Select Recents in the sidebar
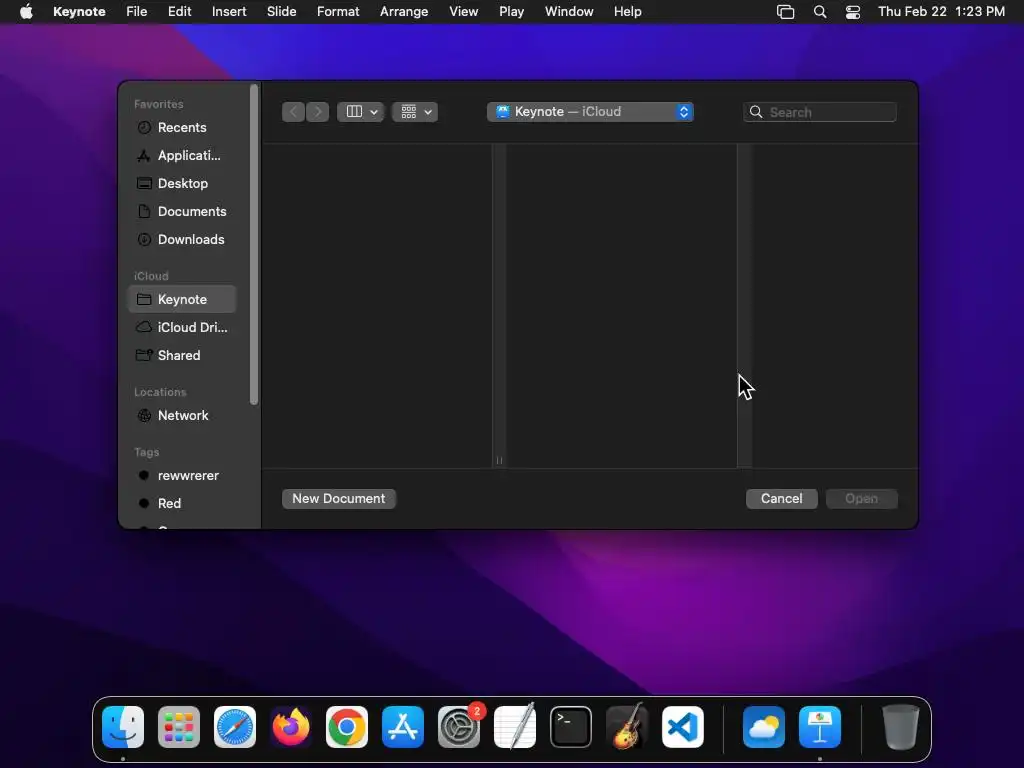Screen dimensions: 1024x768 182,127
